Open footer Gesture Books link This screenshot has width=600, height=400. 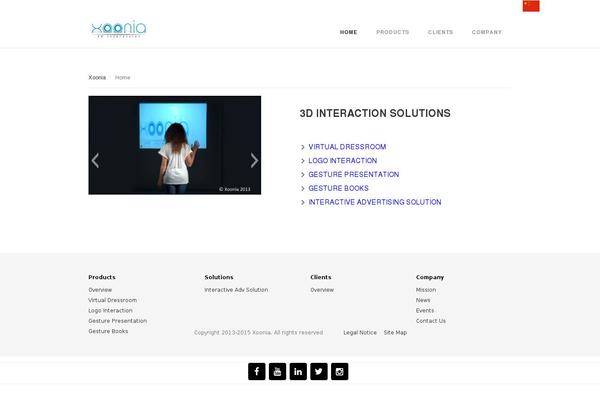click(108, 331)
